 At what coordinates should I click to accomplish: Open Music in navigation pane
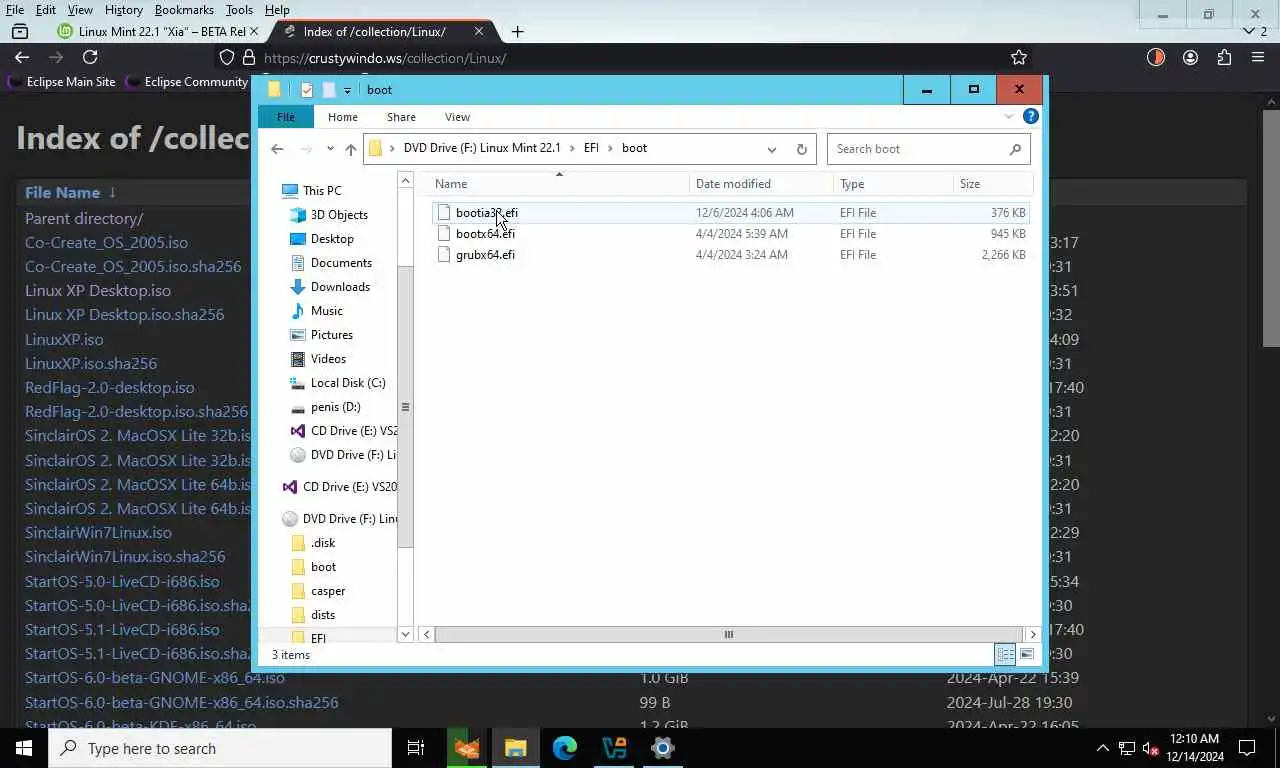point(326,311)
